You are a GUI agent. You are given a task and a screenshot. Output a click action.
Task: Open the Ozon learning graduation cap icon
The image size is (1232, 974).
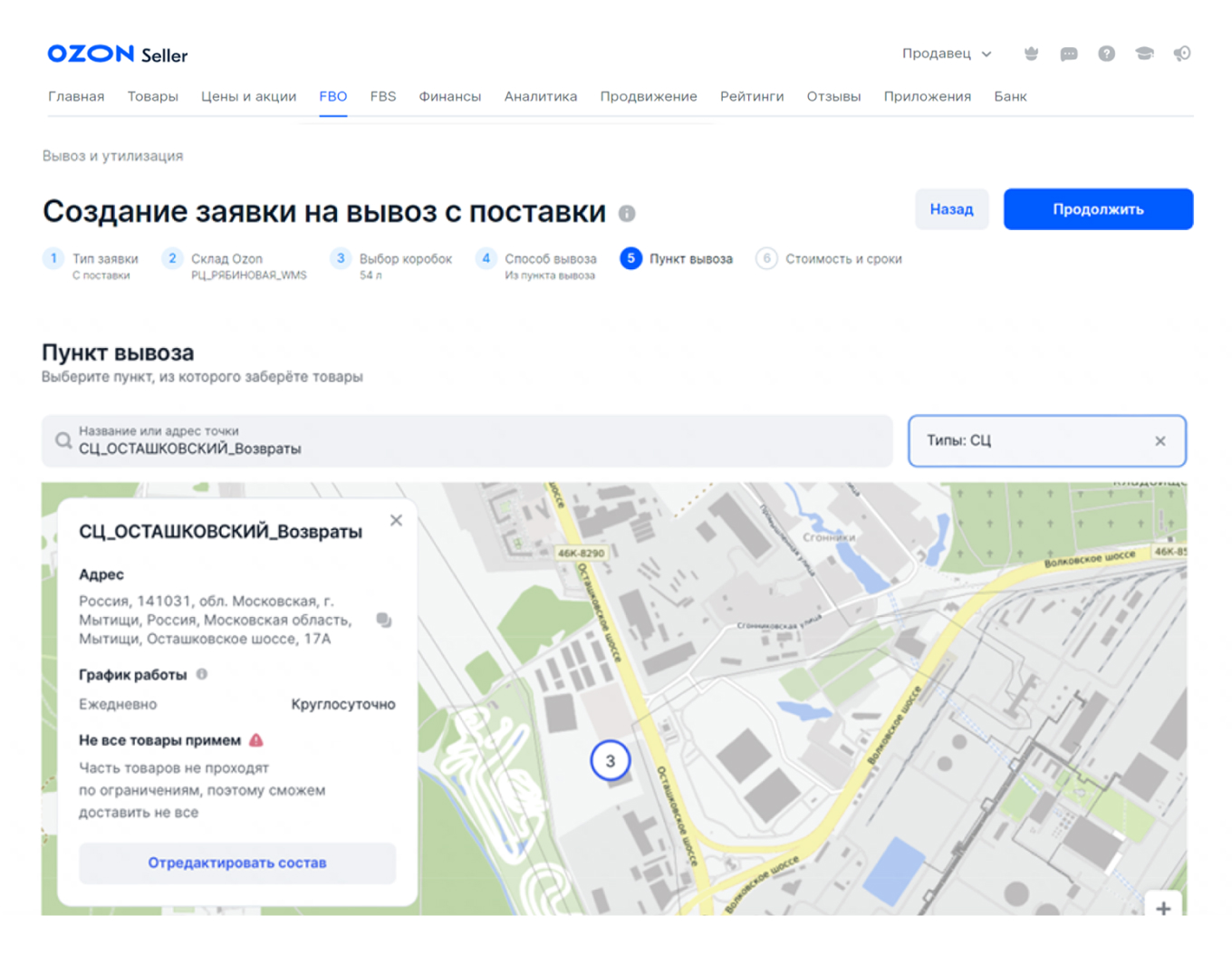point(1145,54)
